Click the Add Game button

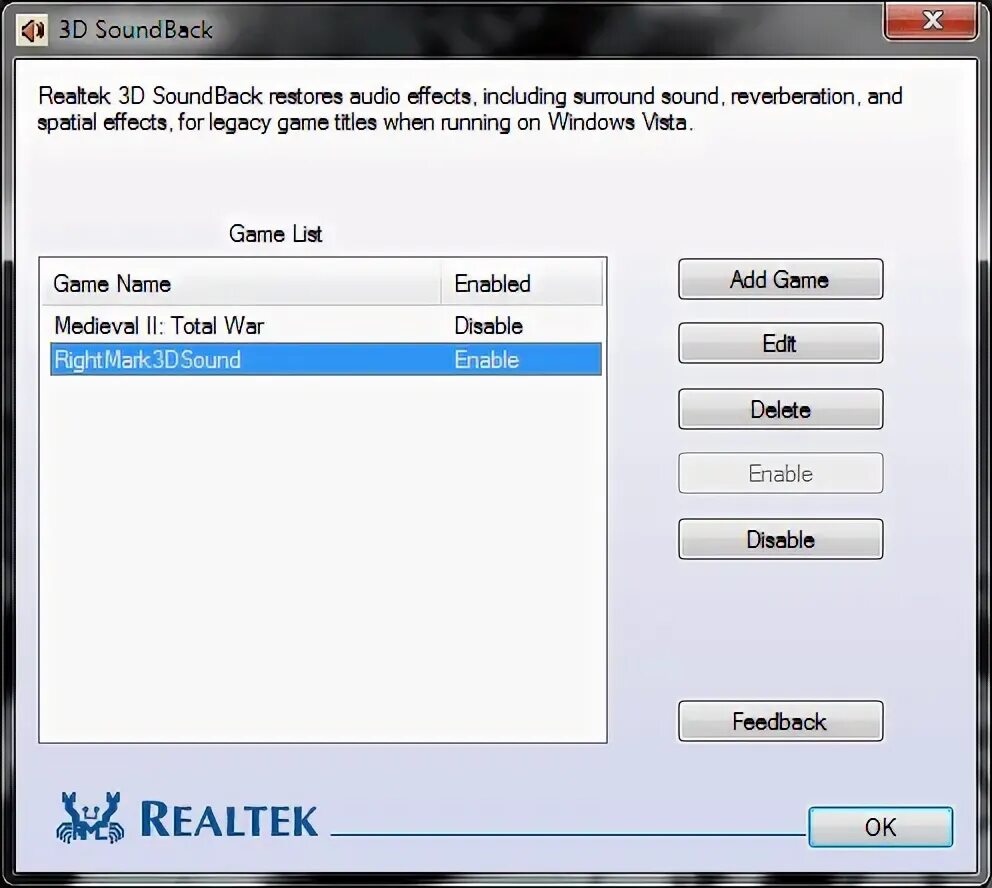(780, 279)
